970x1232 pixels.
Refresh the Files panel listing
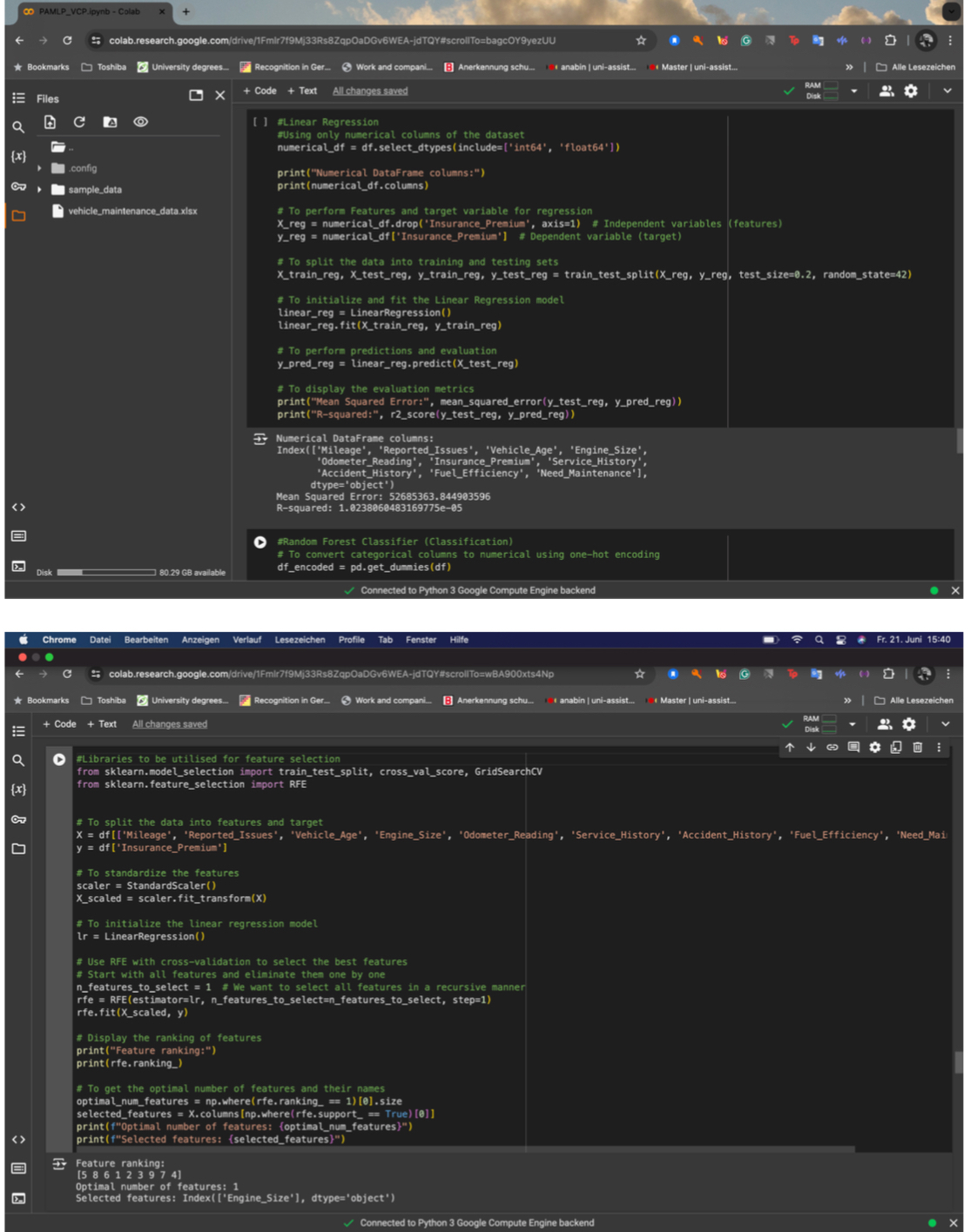pyautogui.click(x=79, y=122)
